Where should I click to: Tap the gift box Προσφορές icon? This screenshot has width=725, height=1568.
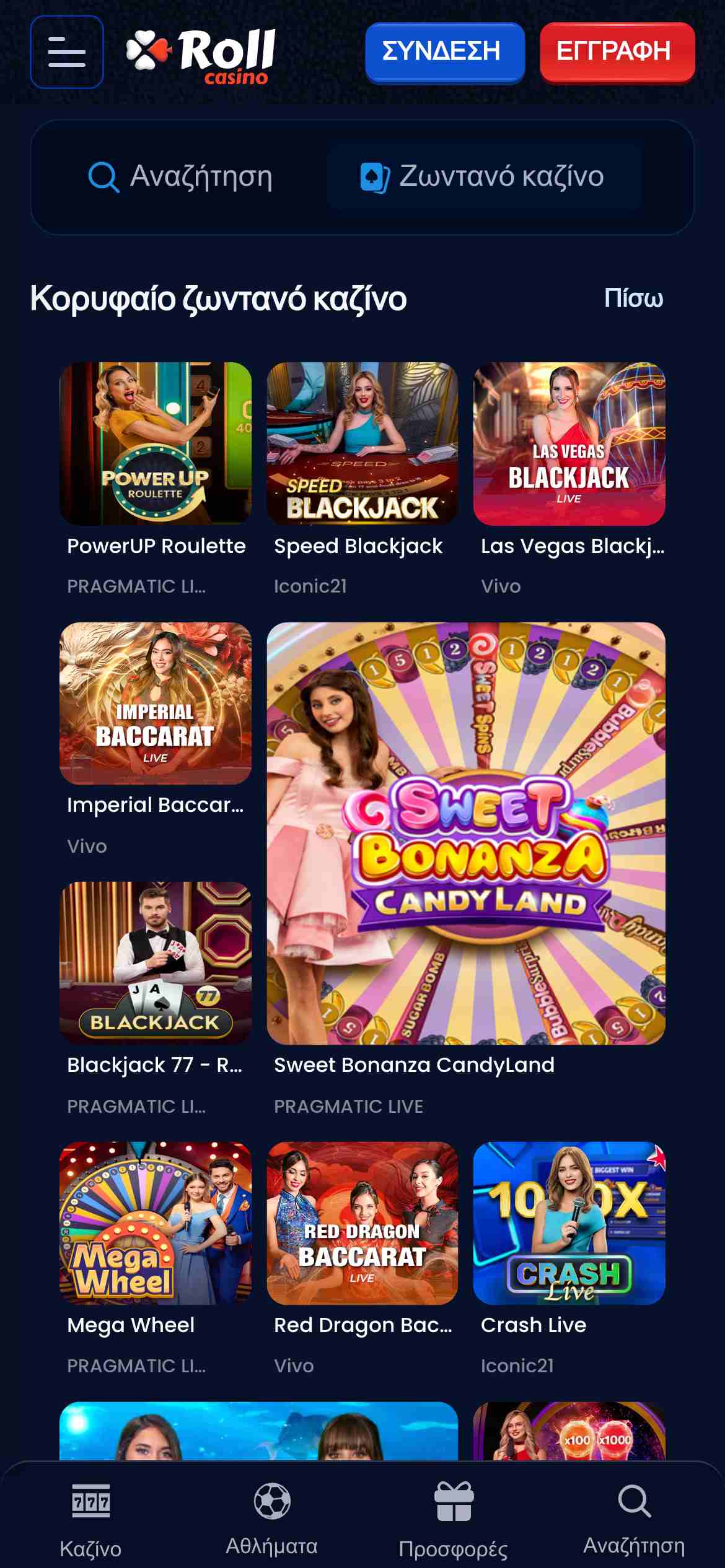tap(454, 1501)
